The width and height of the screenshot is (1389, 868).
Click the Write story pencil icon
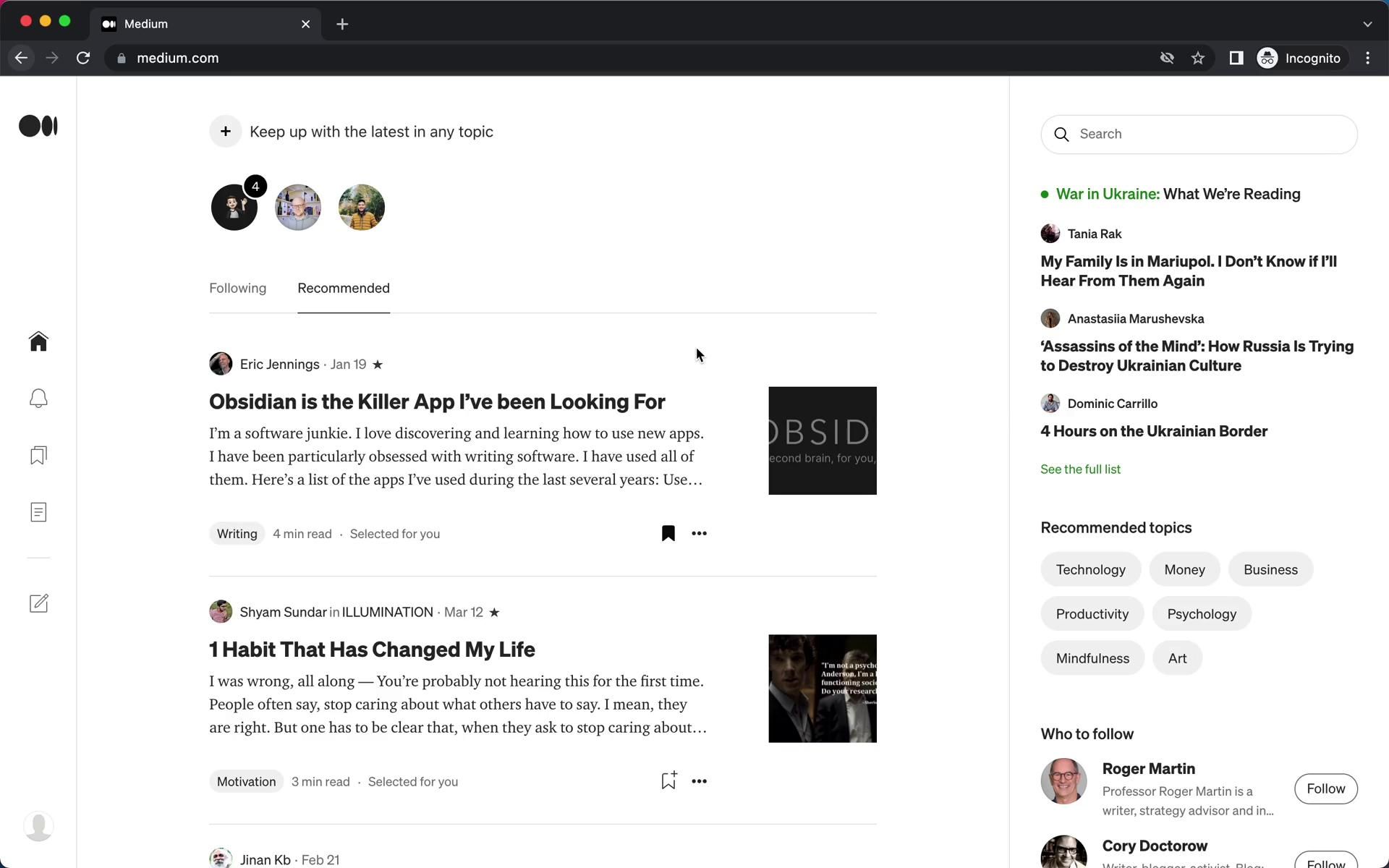click(x=38, y=603)
